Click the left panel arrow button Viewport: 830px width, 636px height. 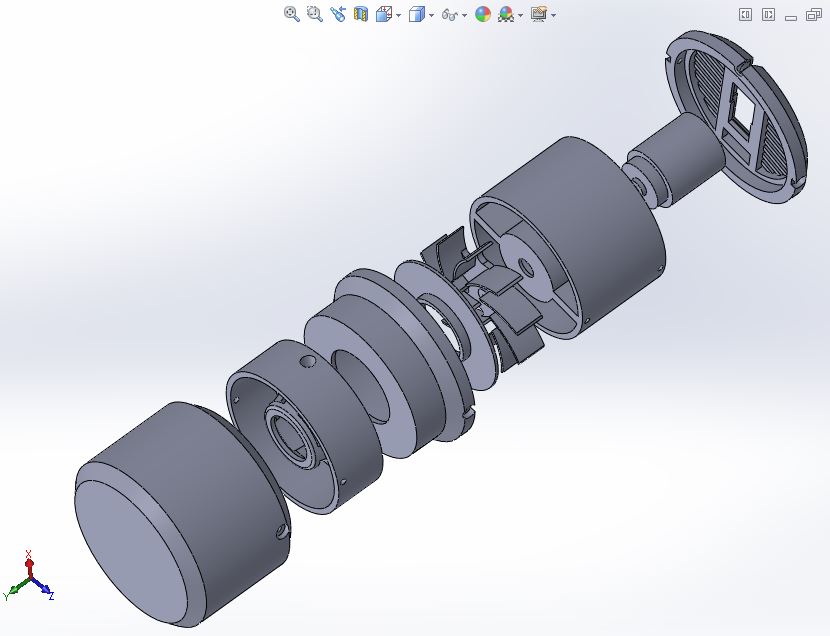745,14
